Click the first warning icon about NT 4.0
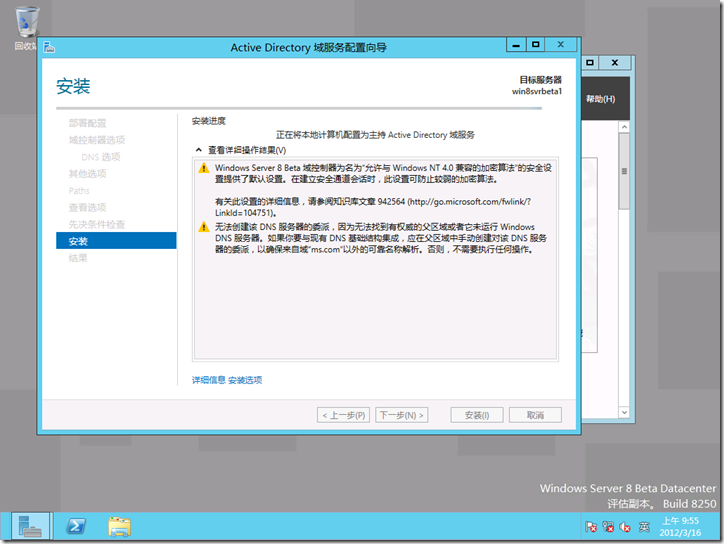Image resolution: width=724 pixels, height=544 pixels. coord(204,168)
